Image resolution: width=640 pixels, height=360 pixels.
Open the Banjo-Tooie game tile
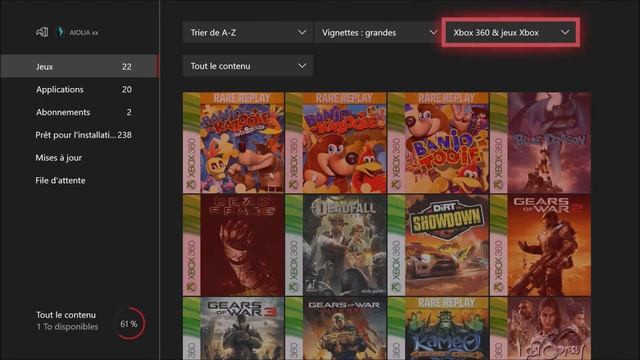(x=438, y=142)
